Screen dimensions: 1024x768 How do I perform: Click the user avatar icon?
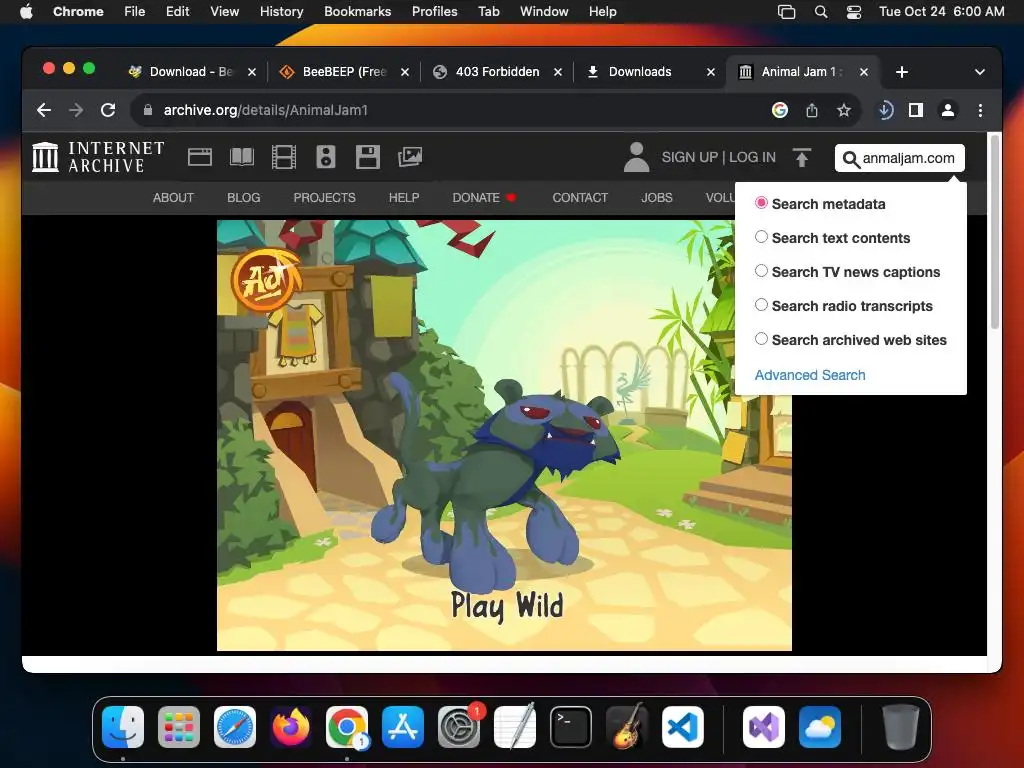(636, 157)
